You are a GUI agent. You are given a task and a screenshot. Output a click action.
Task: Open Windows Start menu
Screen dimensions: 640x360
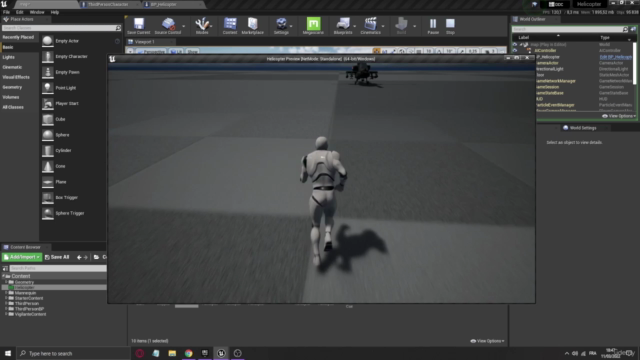click(8, 353)
